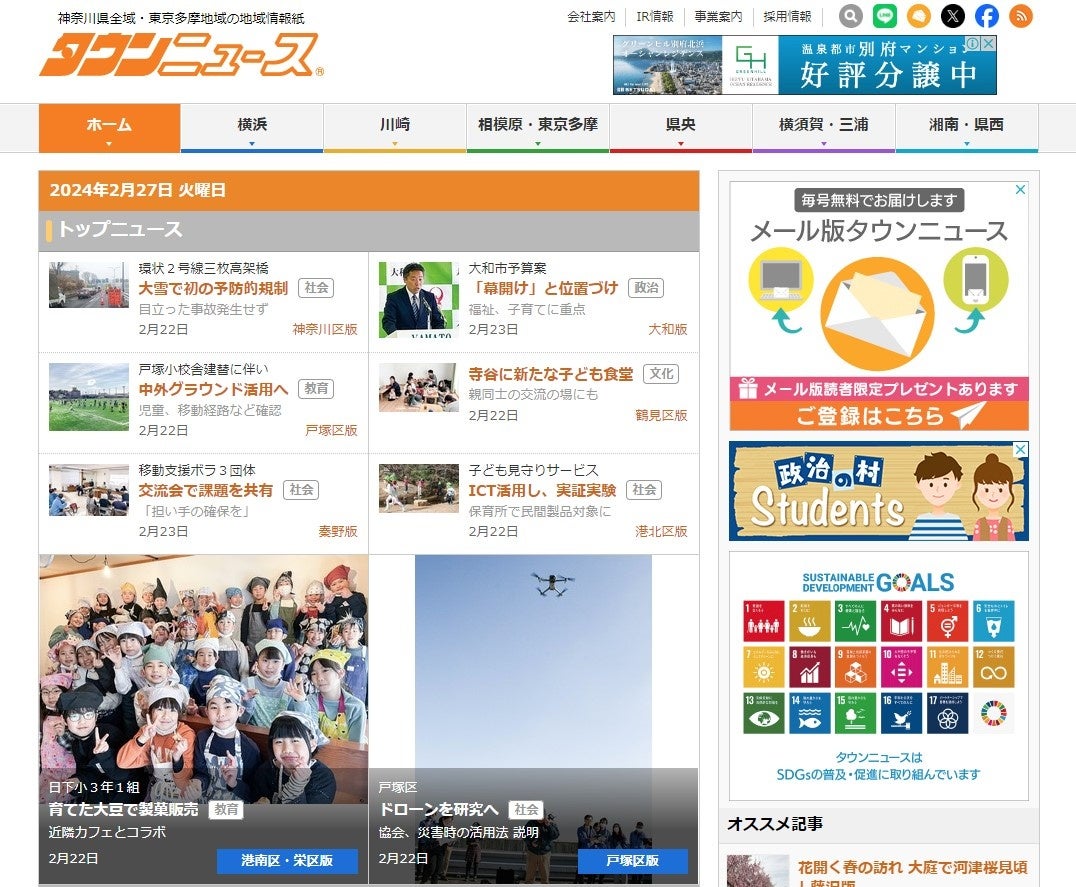The height and width of the screenshot is (887, 1076).
Task: Expand dropdown arrow under 横須賀・三浦
Action: [x=823, y=144]
